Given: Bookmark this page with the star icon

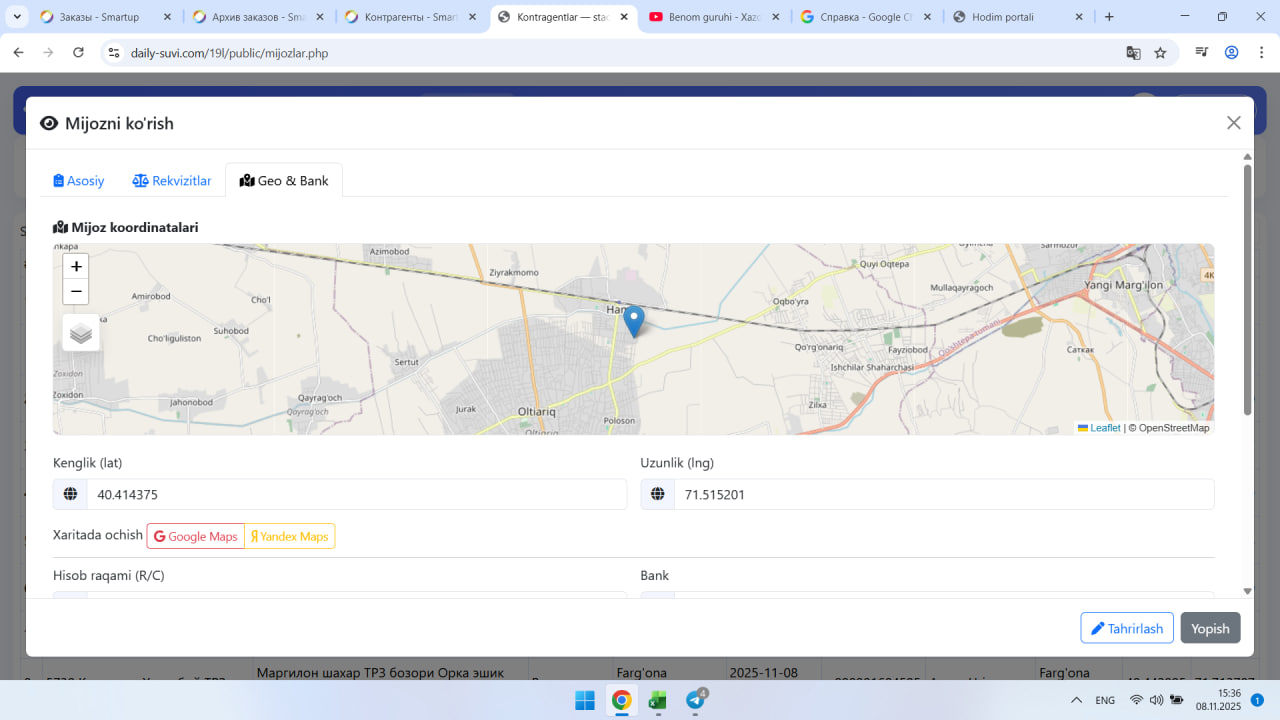Looking at the screenshot, I should (x=1160, y=53).
